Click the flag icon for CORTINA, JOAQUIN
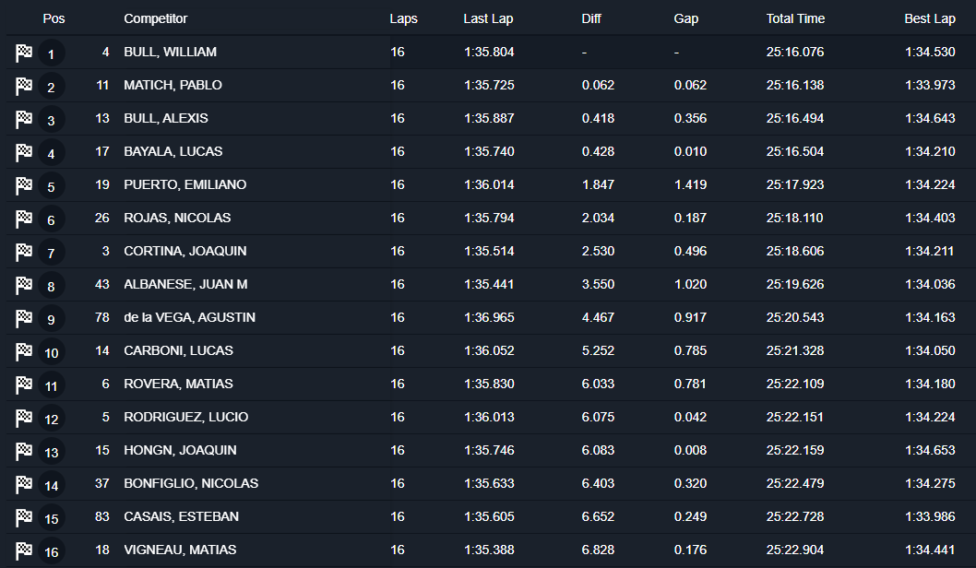 click(24, 251)
